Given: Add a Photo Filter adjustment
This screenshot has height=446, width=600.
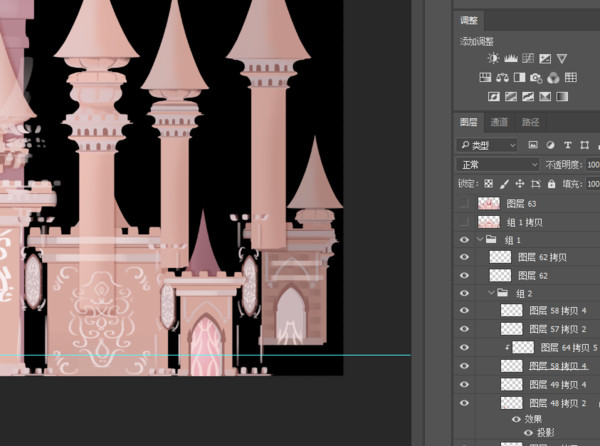Looking at the screenshot, I should pos(536,78).
